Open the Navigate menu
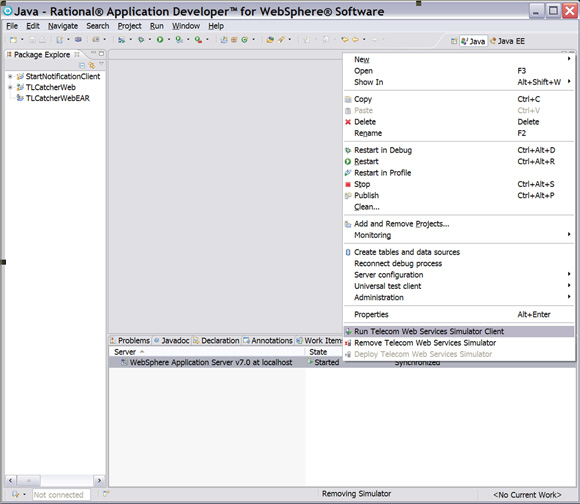The width and height of the screenshot is (580, 504). [x=63, y=26]
